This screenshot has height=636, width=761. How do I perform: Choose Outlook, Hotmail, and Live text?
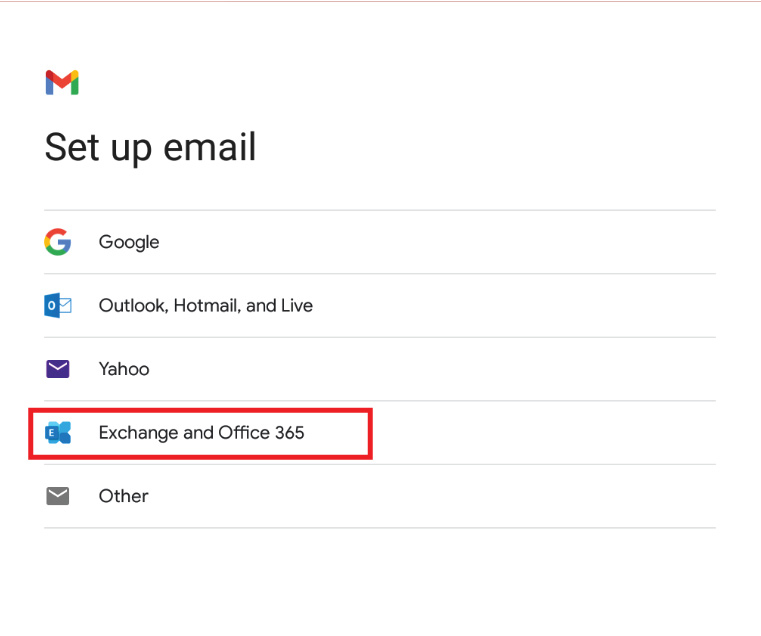[206, 305]
